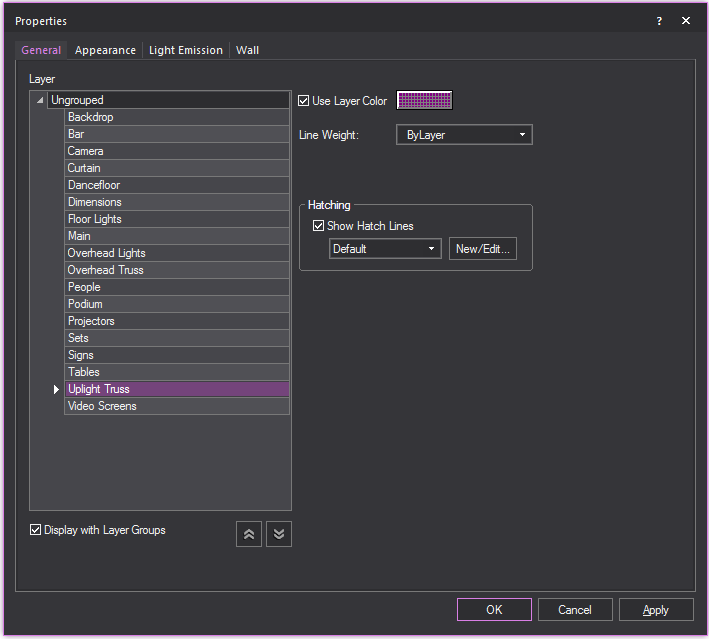Switch to the Appearance tab
The image size is (709, 639).
click(x=105, y=50)
